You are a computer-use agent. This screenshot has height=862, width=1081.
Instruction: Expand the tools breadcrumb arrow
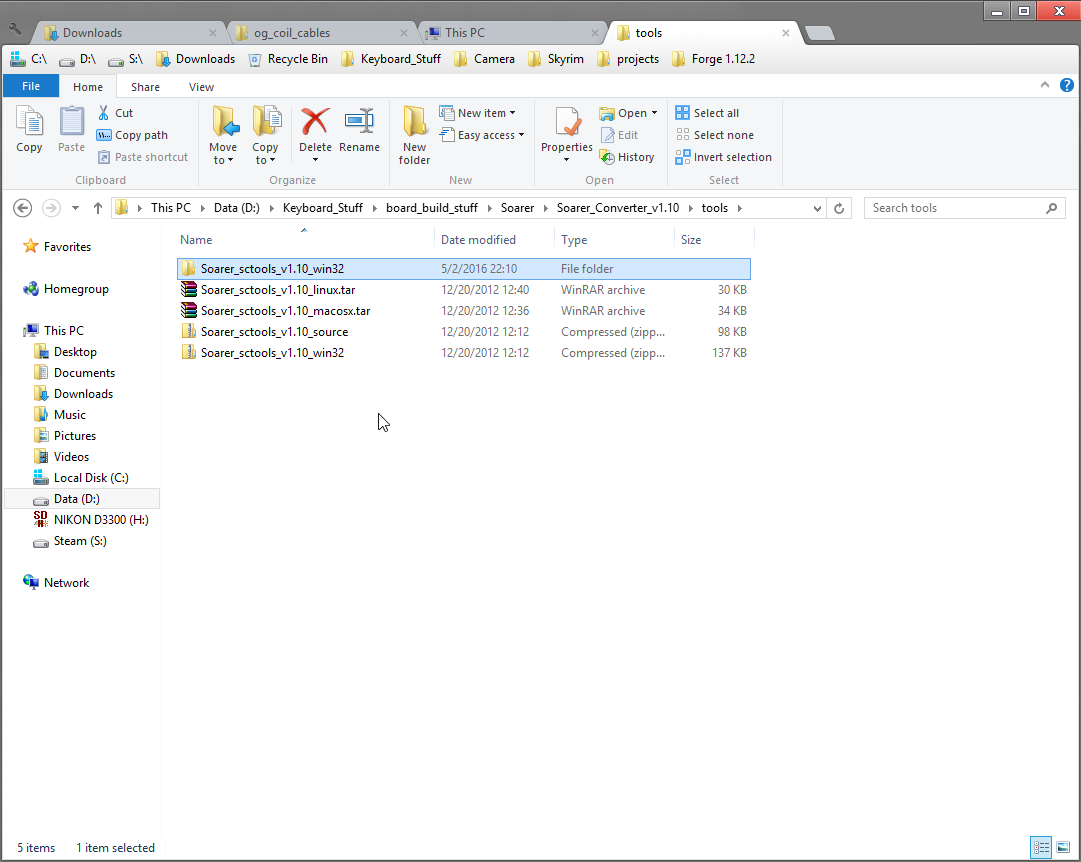740,208
